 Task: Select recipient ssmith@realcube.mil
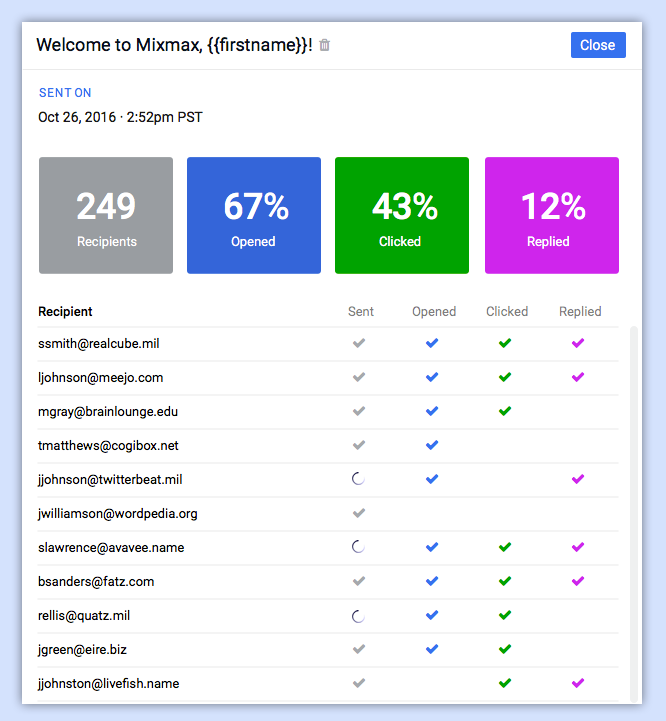pyautogui.click(x=98, y=343)
